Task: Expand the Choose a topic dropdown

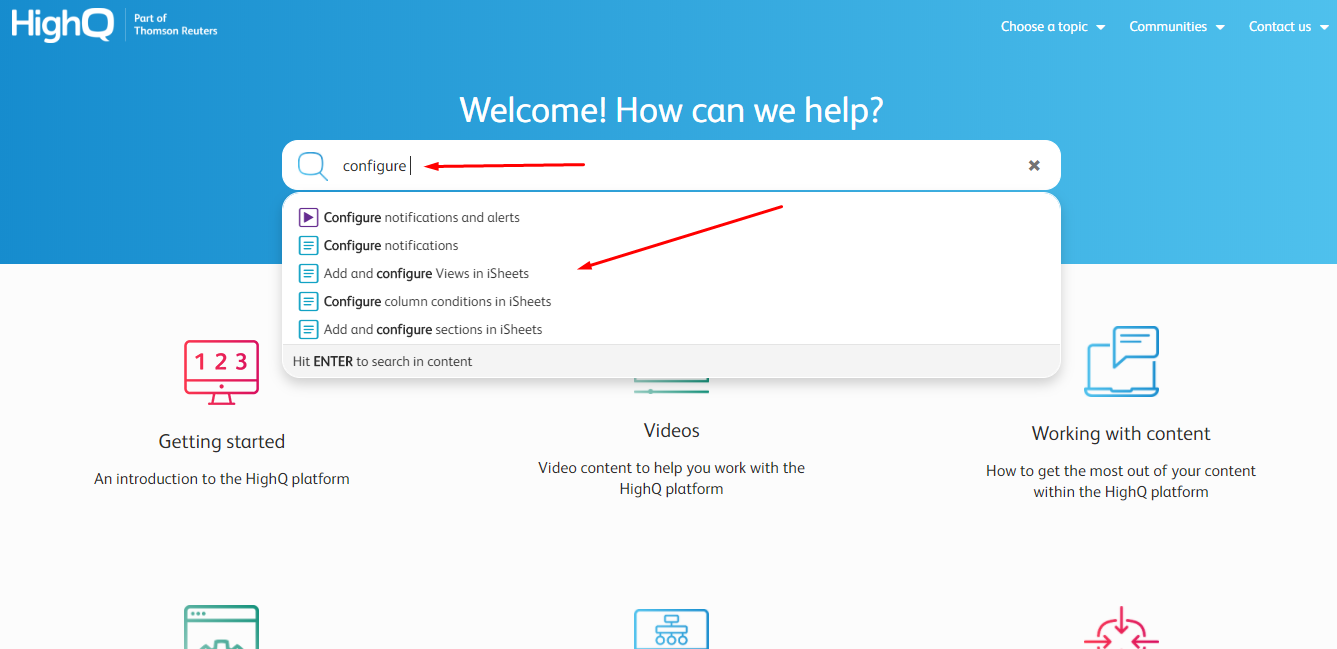Action: coord(1052,27)
